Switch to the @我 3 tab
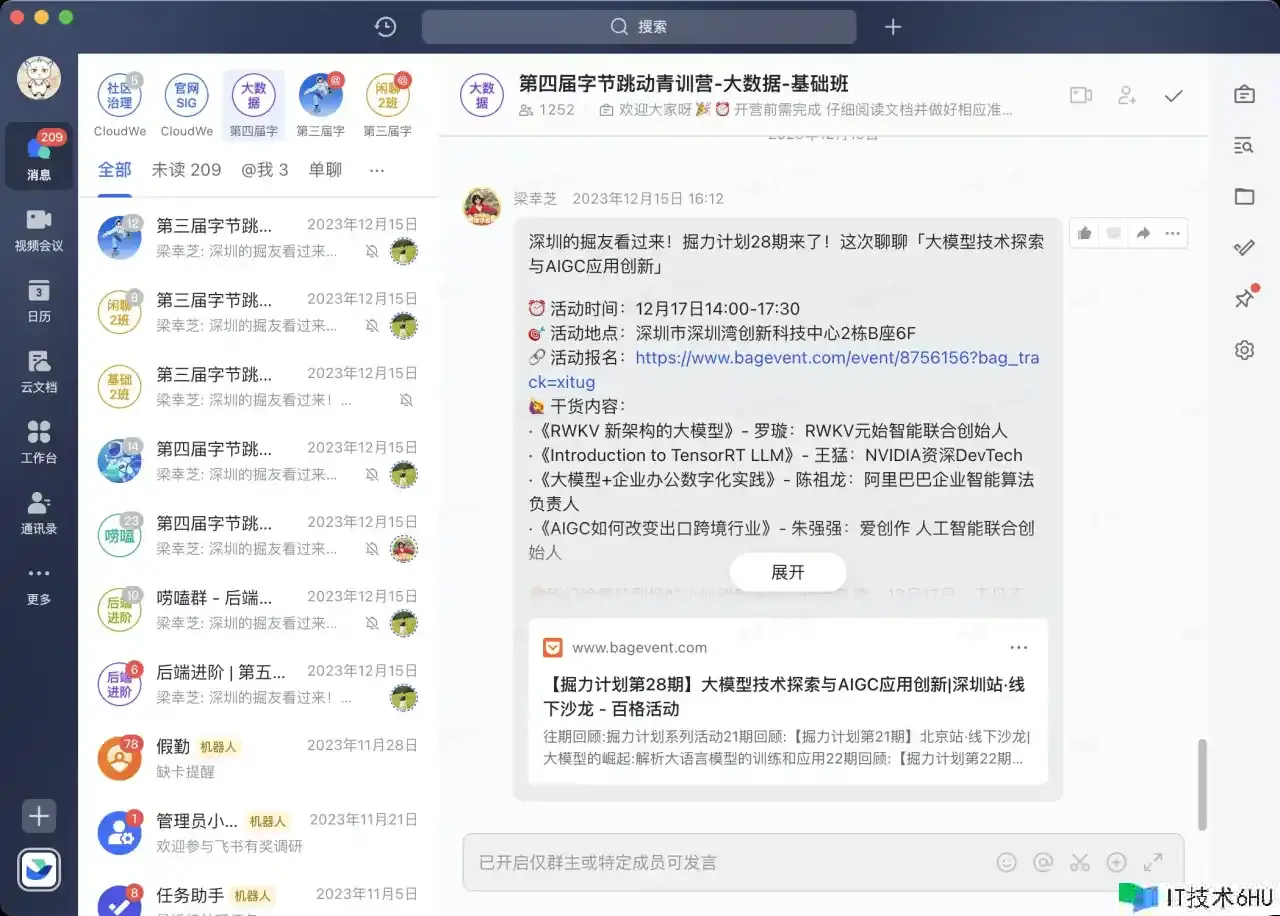Screen dimensions: 1280x916 [x=265, y=170]
